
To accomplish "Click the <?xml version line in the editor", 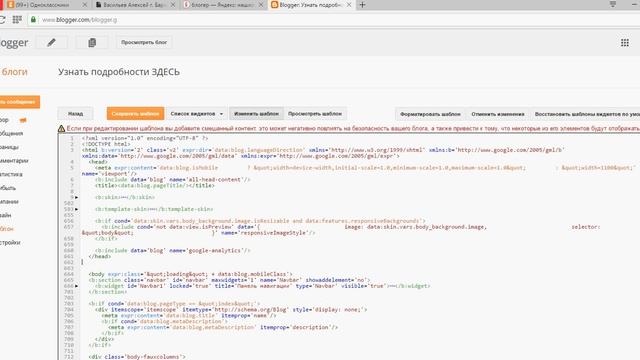I will (145, 138).
